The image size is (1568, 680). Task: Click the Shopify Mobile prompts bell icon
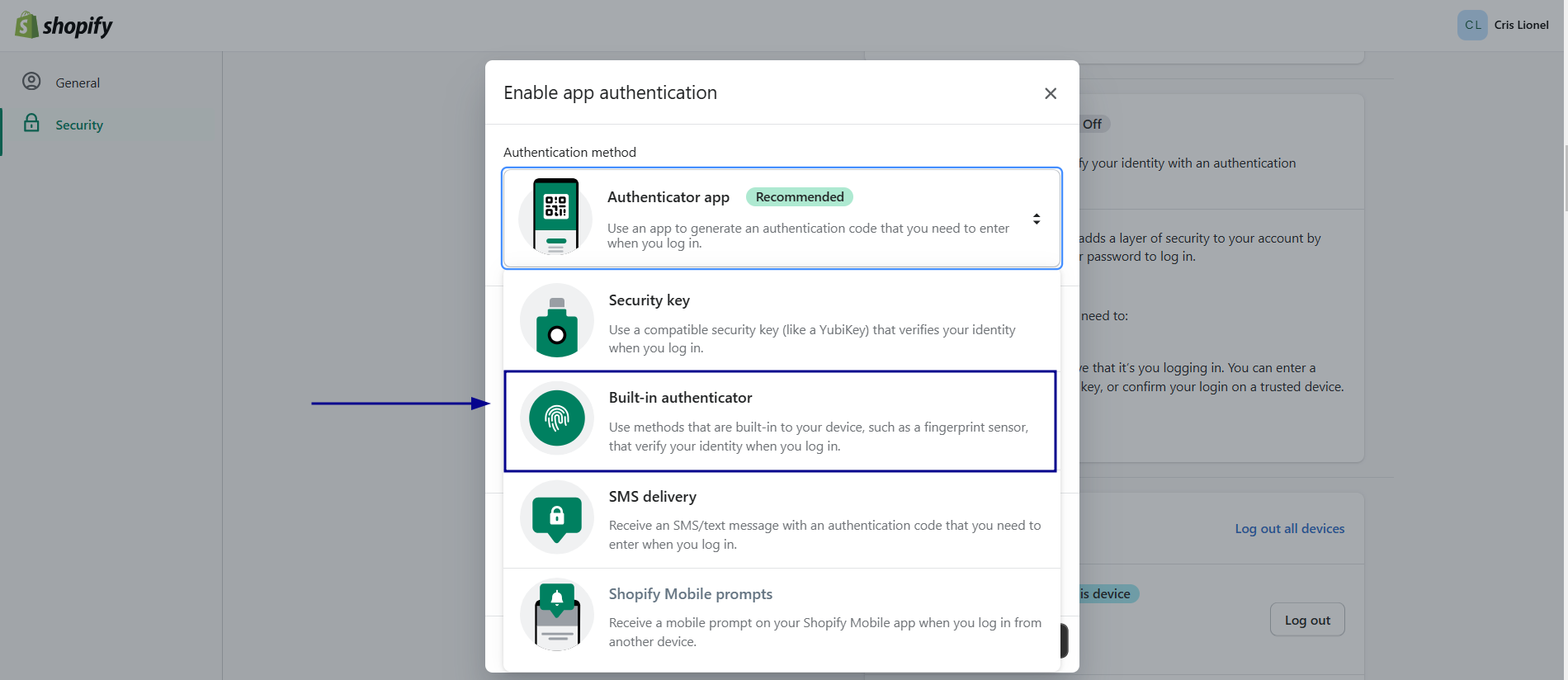557,615
